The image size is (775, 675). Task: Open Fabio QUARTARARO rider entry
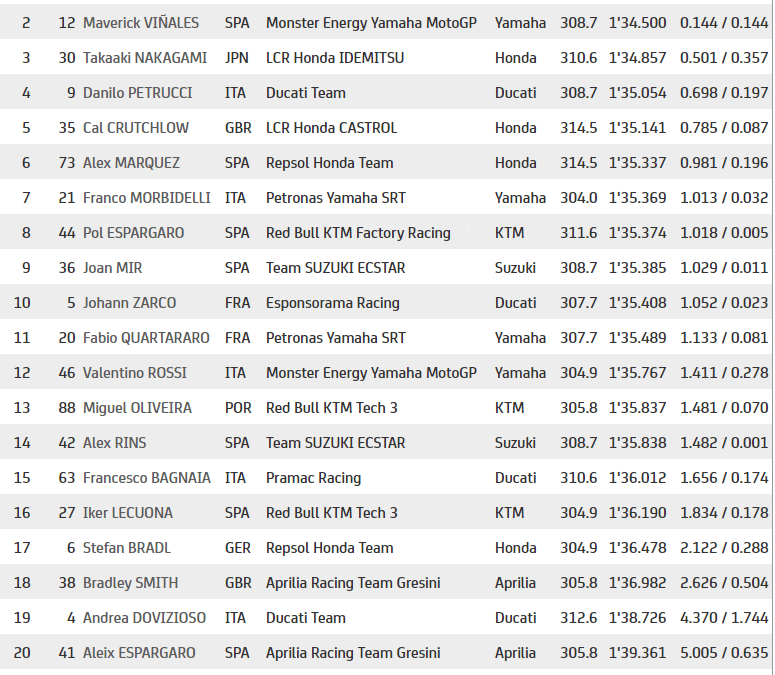pos(146,338)
